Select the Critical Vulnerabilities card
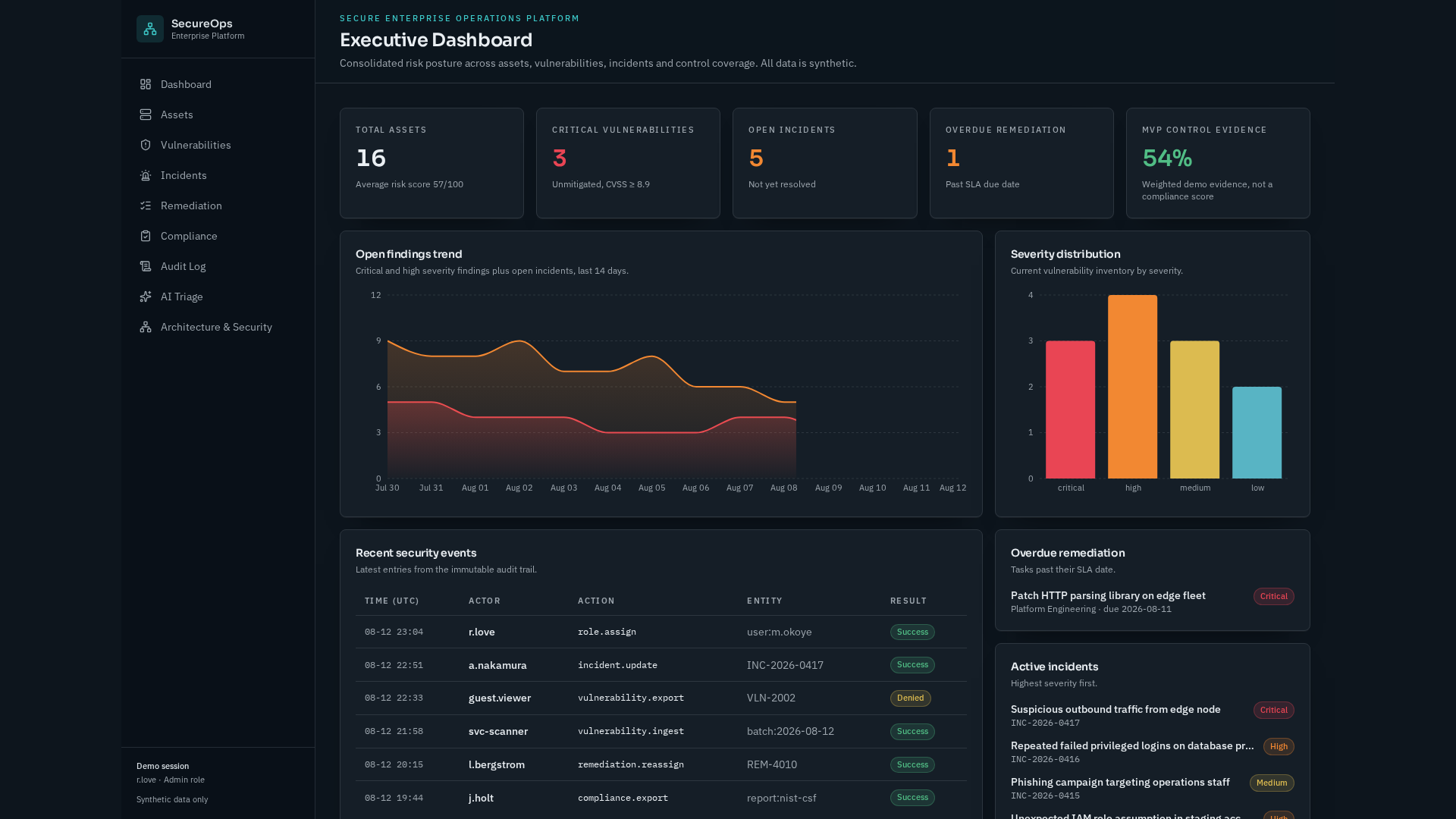1456x819 pixels. (628, 163)
